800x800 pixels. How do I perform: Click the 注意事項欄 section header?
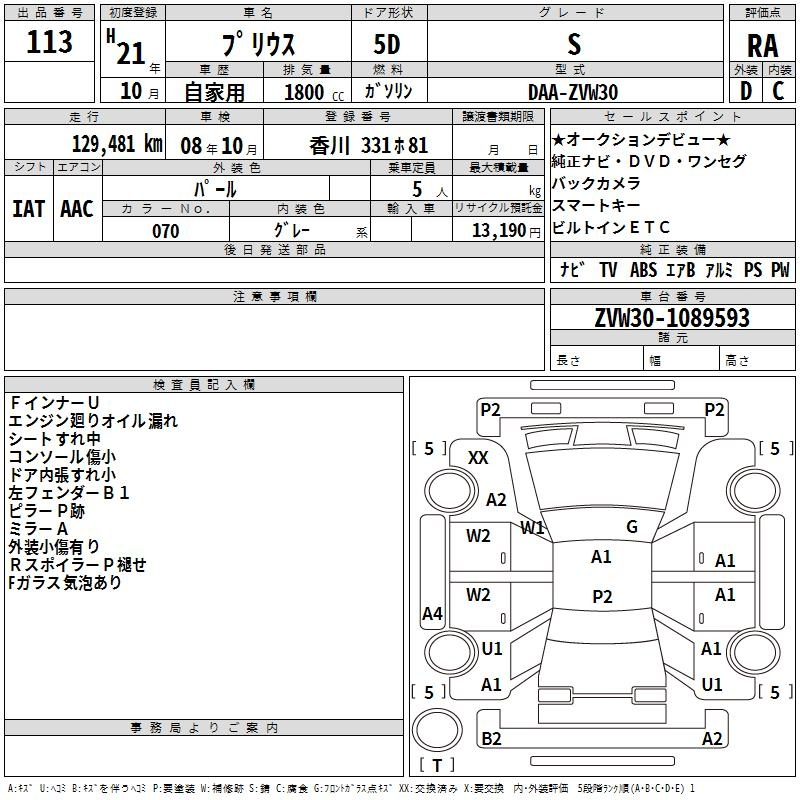click(x=274, y=296)
